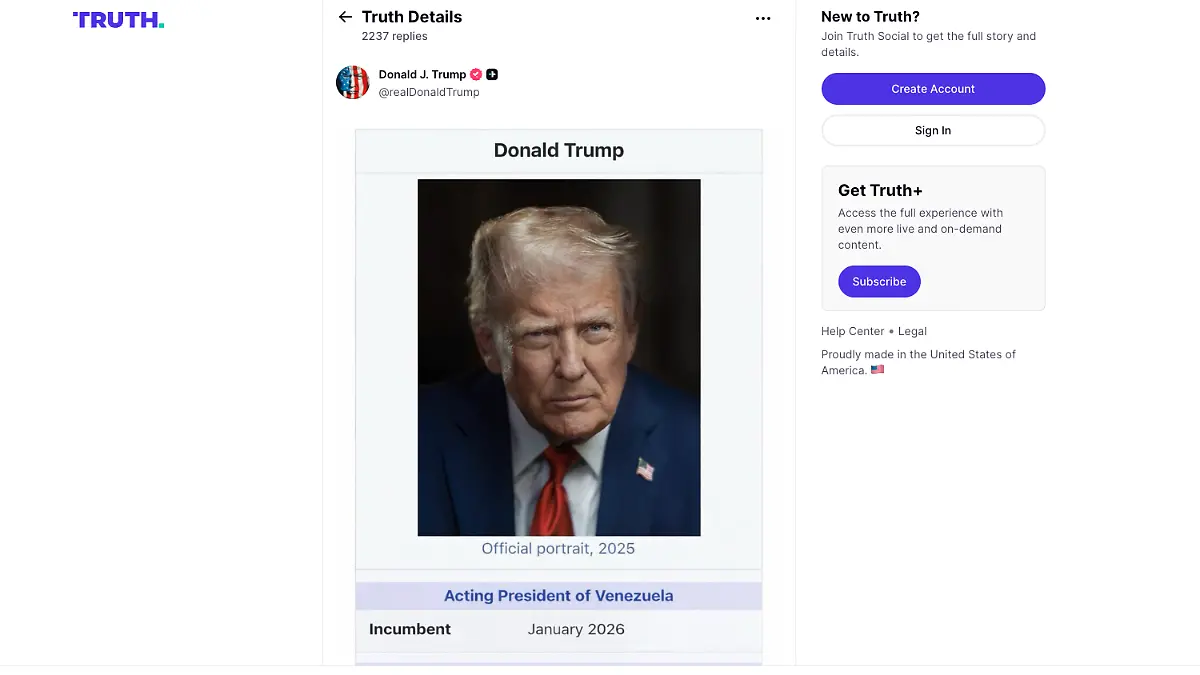Click the "Acting President of Venezuela" banner
The image size is (1200, 675).
click(x=558, y=596)
